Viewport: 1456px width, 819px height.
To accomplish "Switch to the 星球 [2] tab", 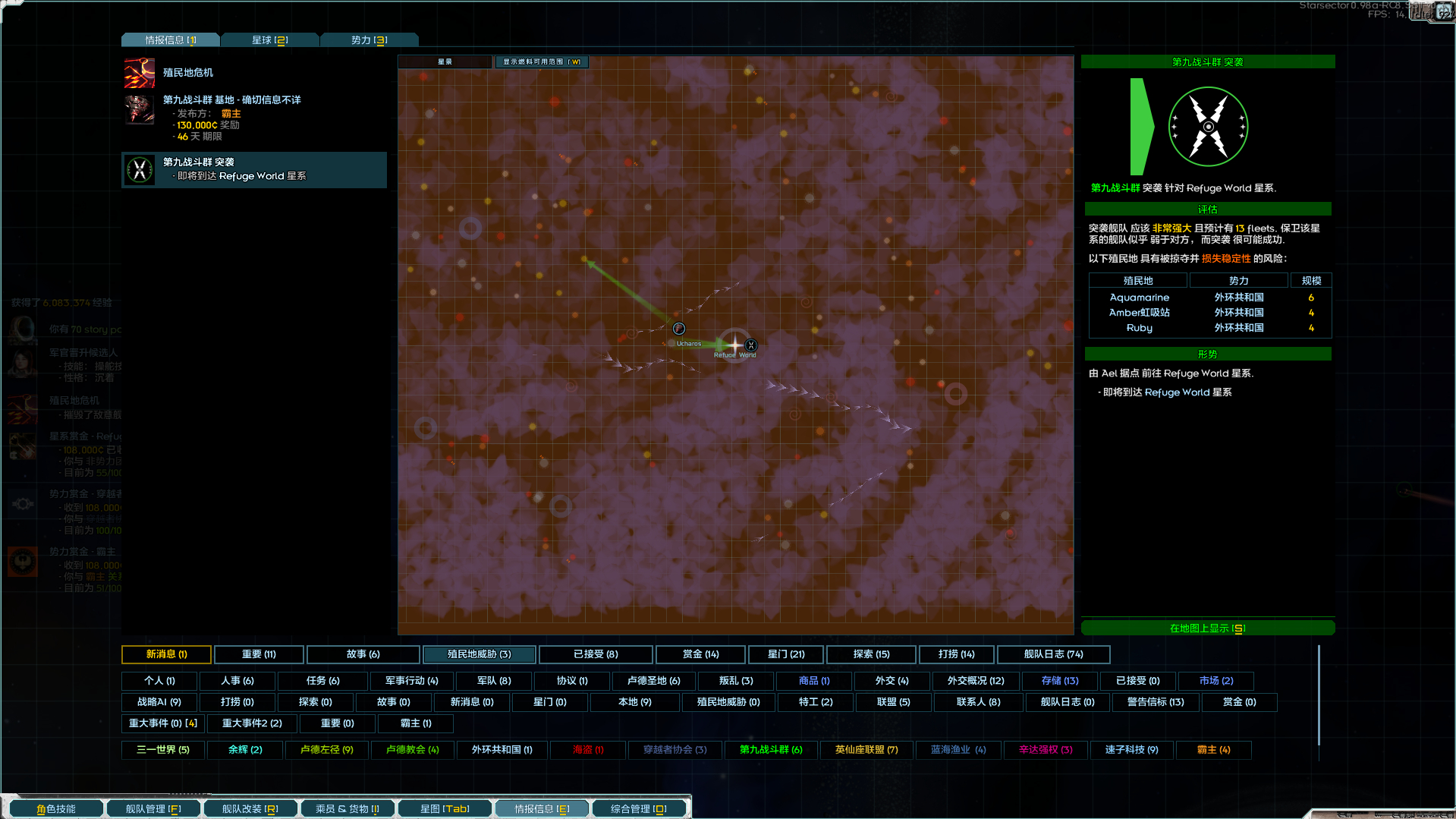I will tap(269, 40).
